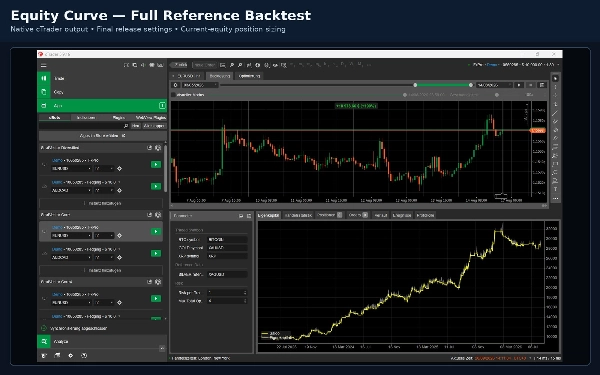Screen dimensions: 600x375
Task: Click the algo search input field
Action: pos(84,126)
